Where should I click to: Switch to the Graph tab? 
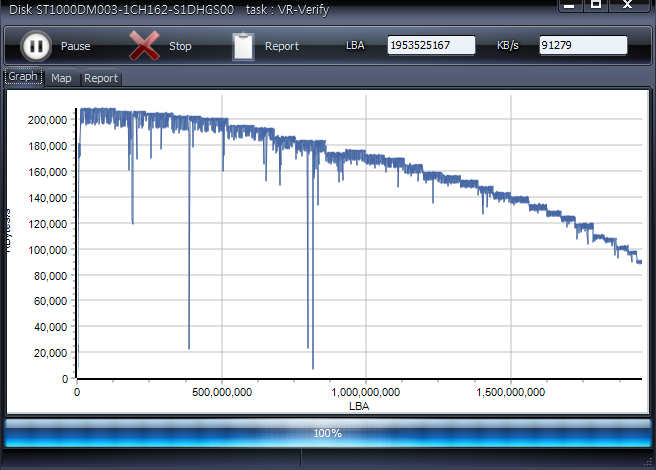(x=23, y=77)
